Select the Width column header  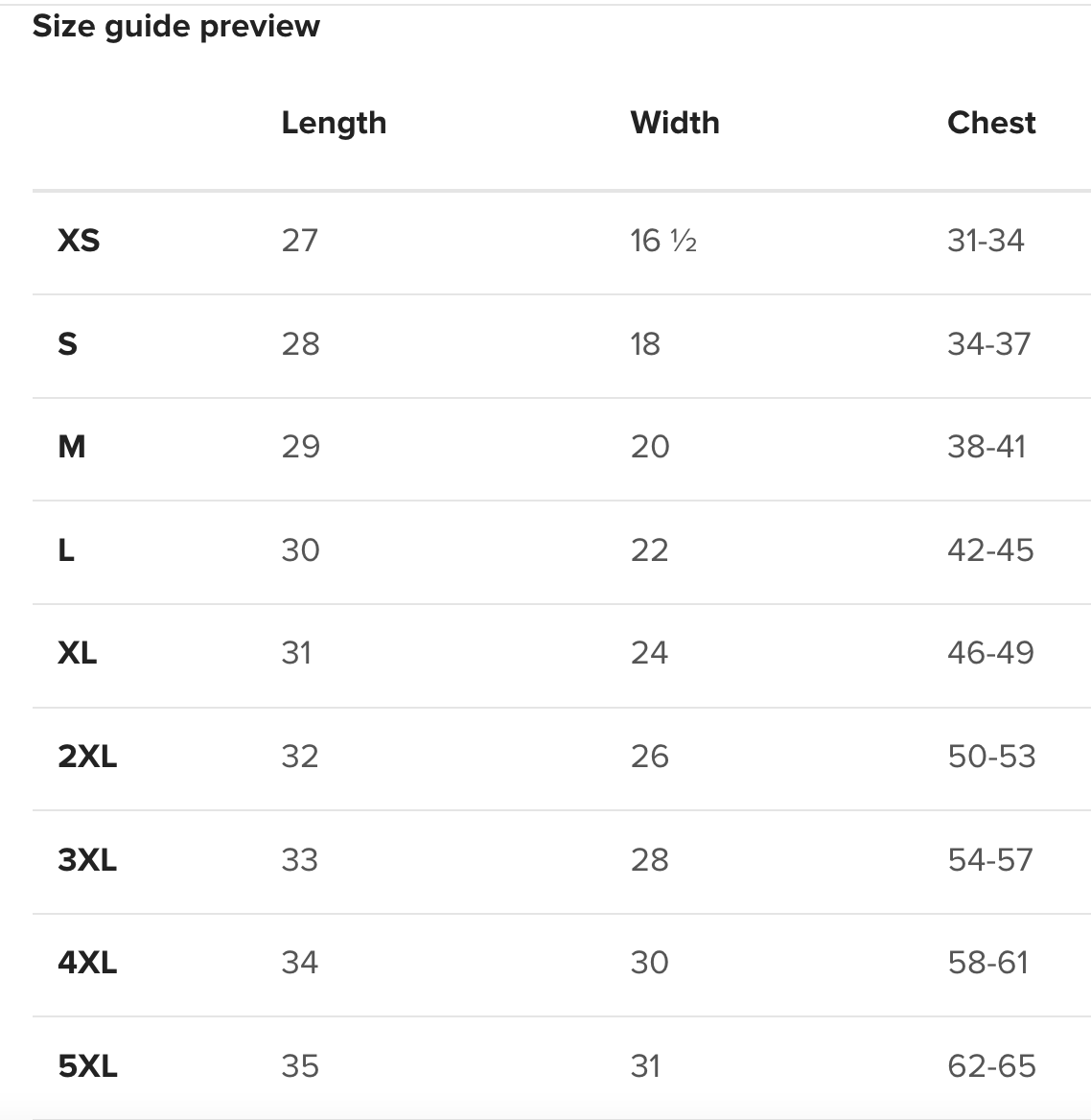coord(675,123)
